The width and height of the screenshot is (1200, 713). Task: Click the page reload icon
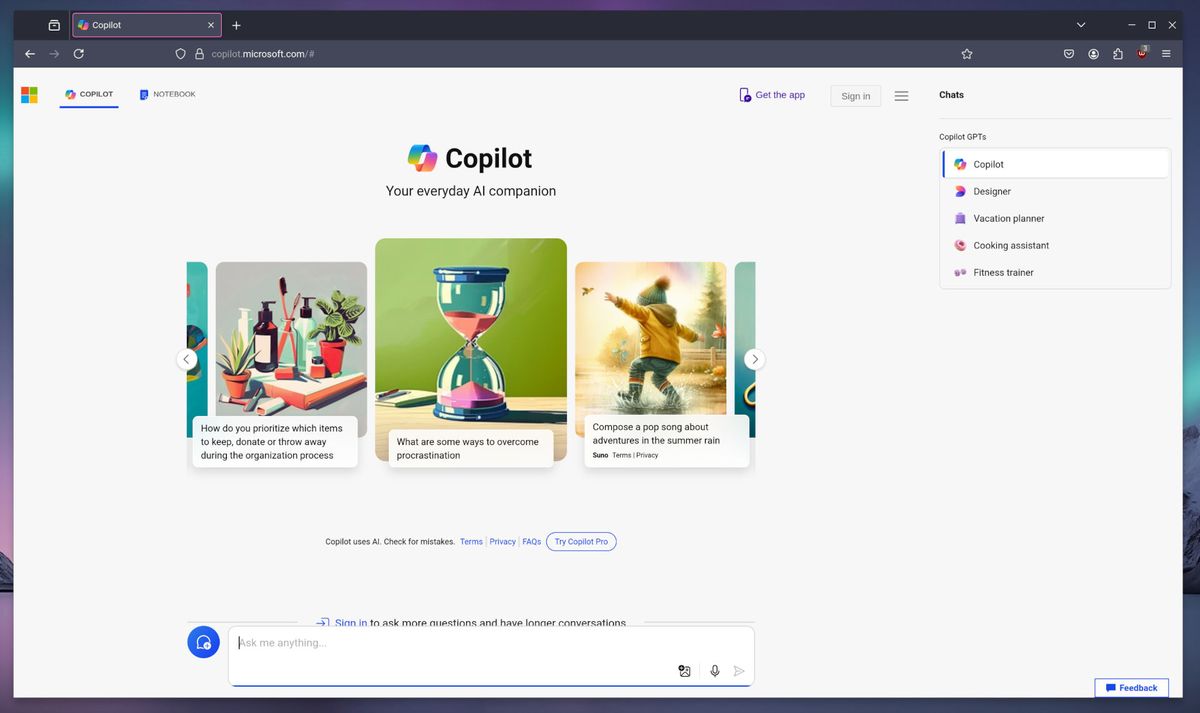pos(79,53)
